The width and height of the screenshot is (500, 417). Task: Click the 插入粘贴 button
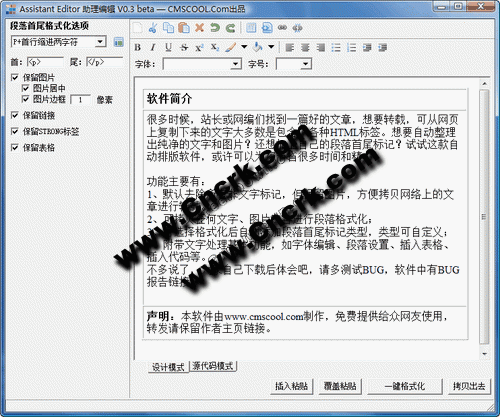coord(292,386)
